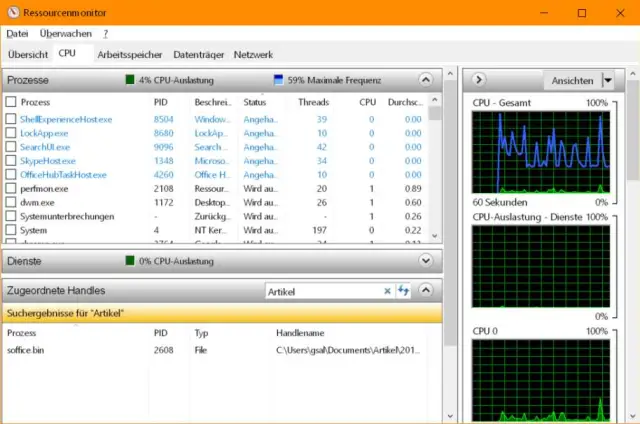Click the ShellExperienceHost.exe process name
640x424 pixels.
(x=66, y=119)
